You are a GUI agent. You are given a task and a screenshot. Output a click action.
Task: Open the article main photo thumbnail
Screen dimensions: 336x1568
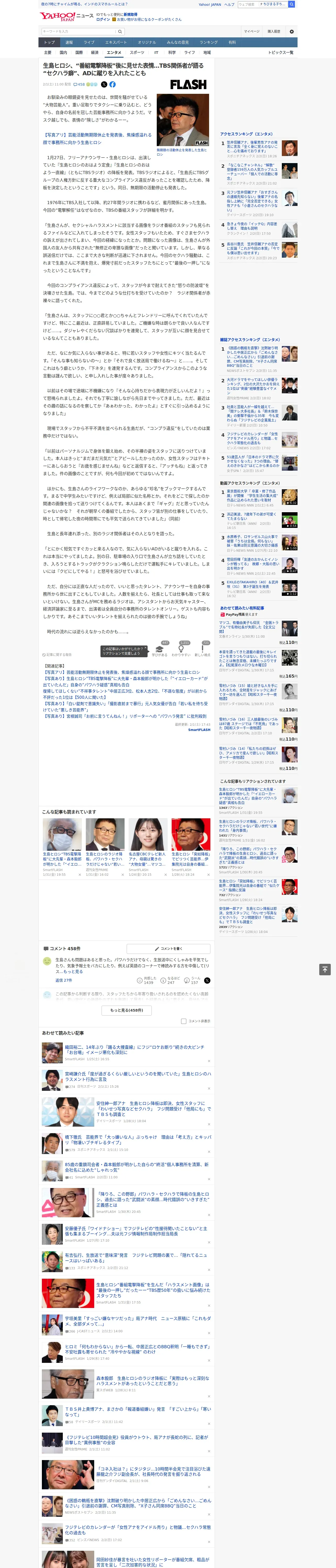(183, 120)
